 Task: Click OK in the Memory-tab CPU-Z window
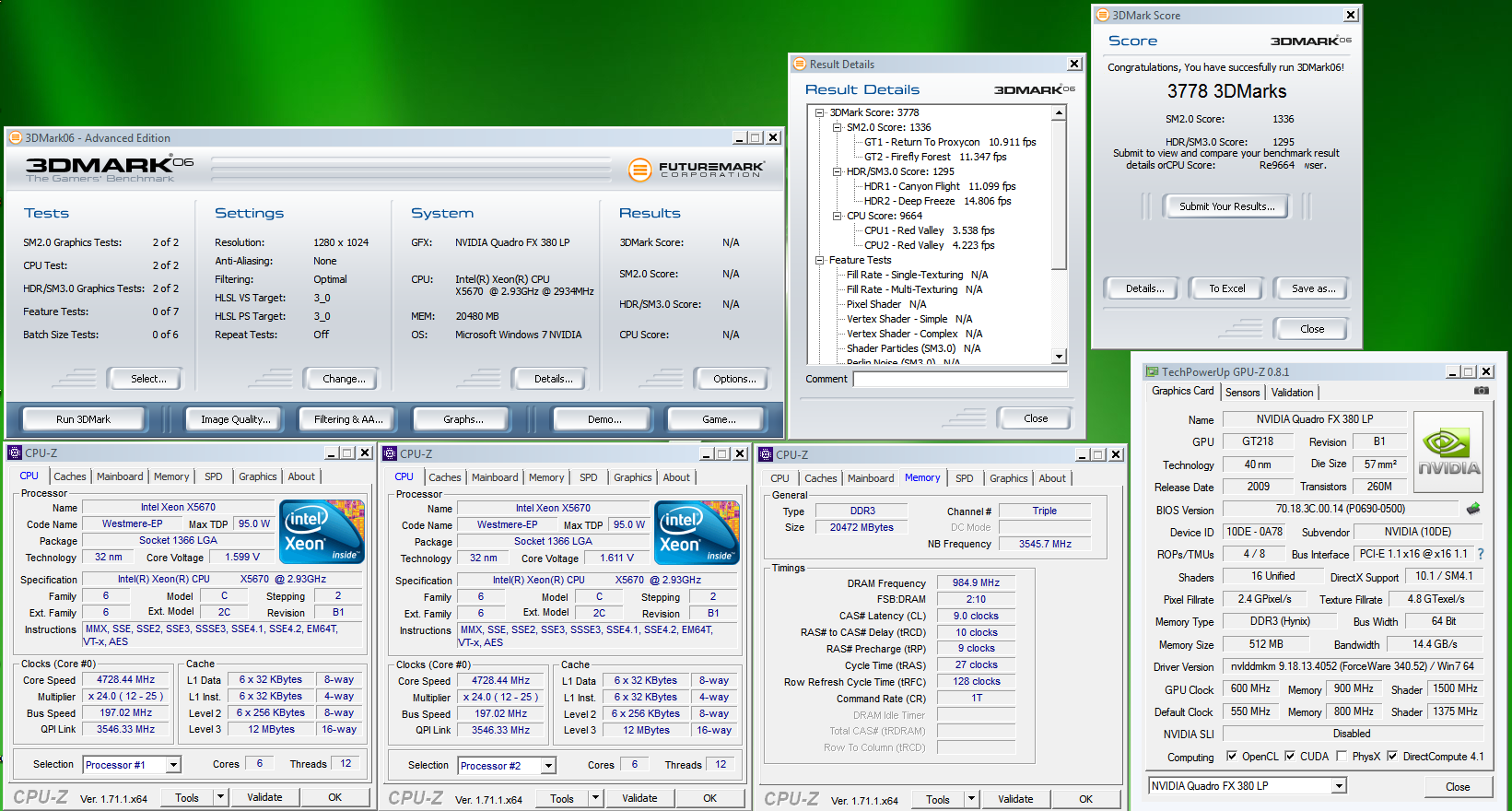tap(1085, 799)
